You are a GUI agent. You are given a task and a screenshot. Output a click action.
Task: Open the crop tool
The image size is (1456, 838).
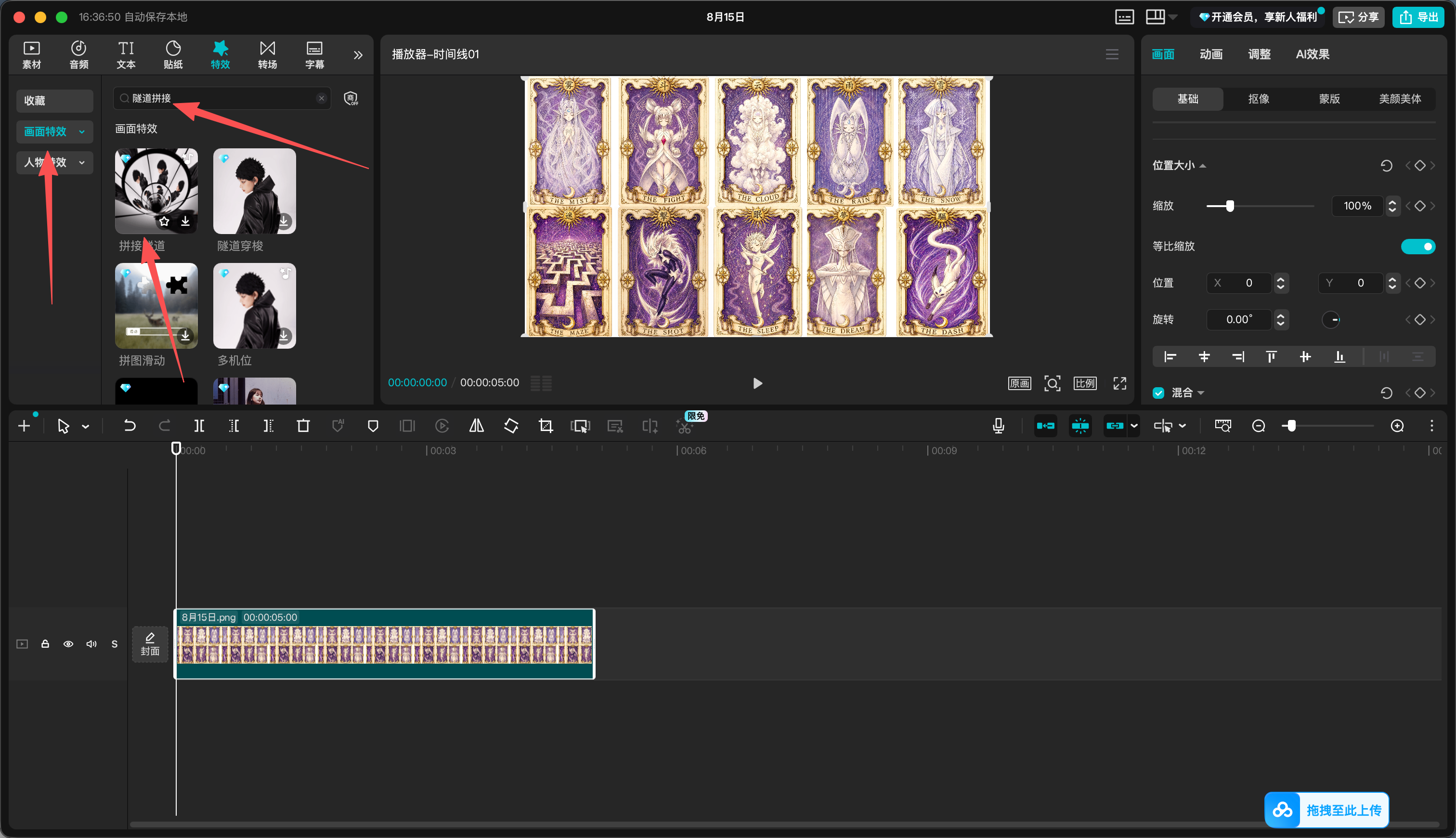click(546, 426)
